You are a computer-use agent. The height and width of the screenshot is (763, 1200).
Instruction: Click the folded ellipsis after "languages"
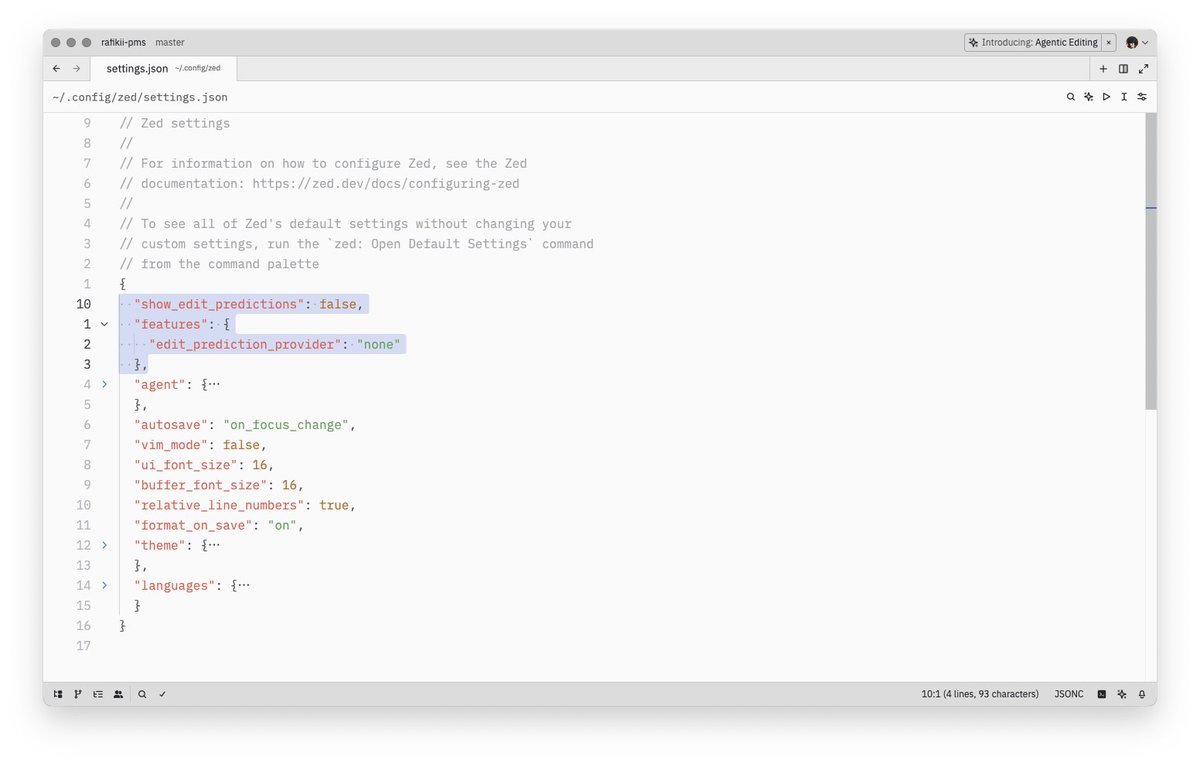click(x=244, y=585)
